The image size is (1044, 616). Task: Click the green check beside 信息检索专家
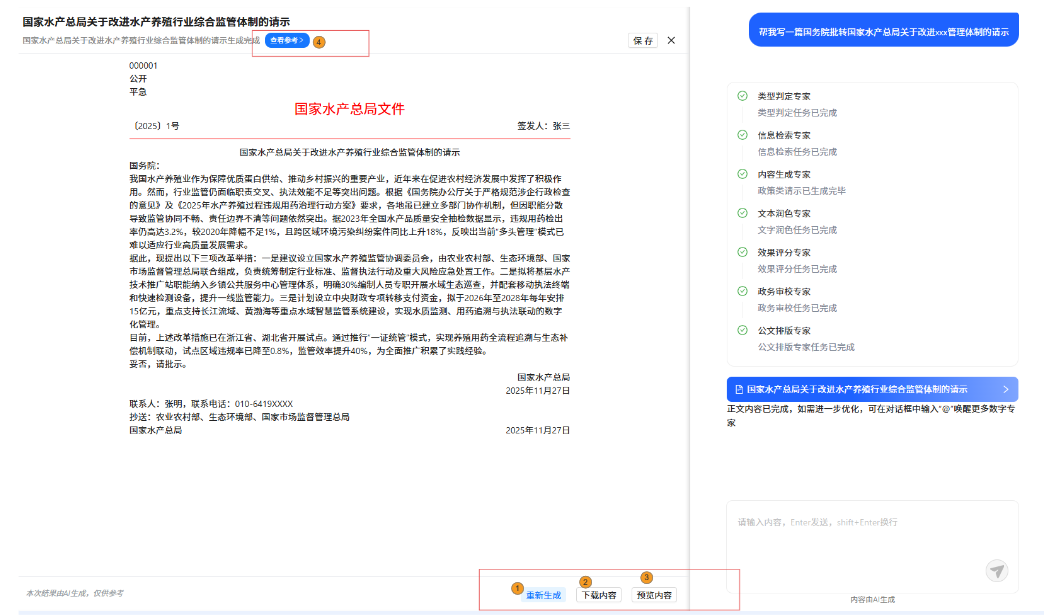742,135
